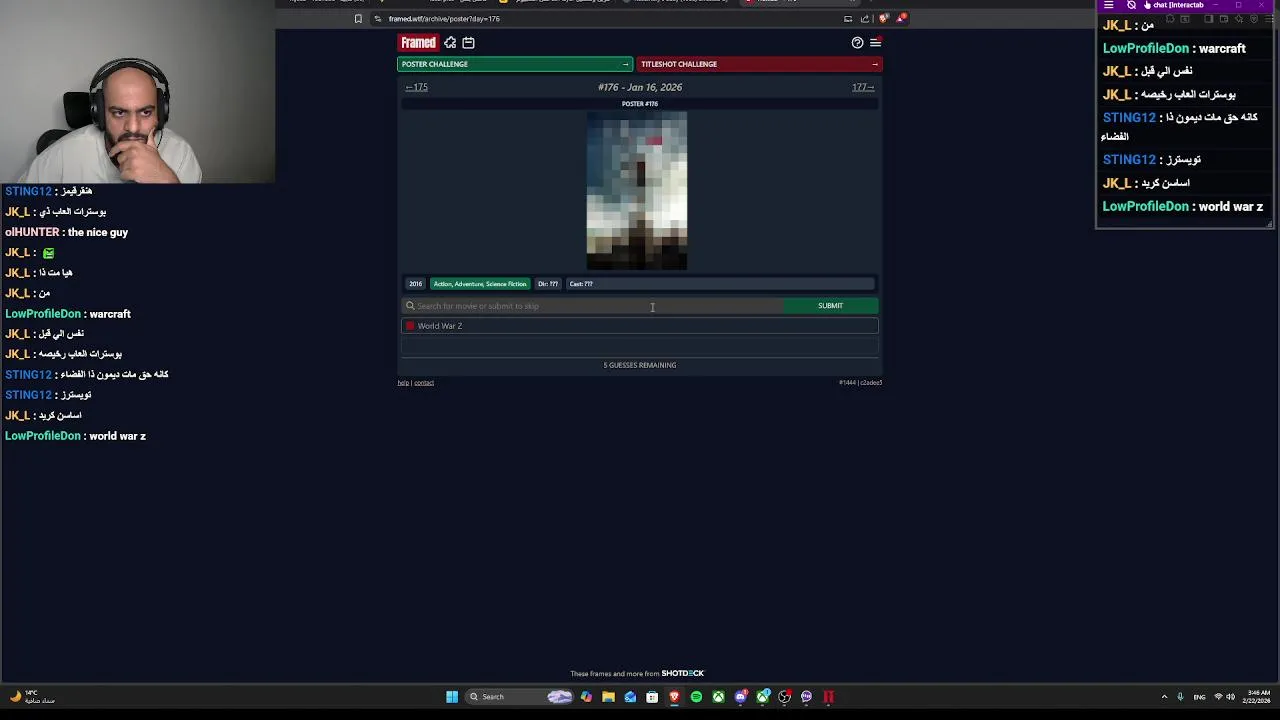Click the World War Z guess row
Screen dimensions: 1280x720
click(640, 326)
